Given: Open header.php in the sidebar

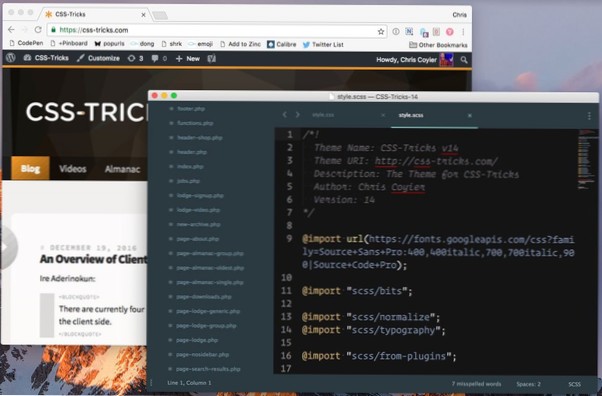Looking at the screenshot, I should [192, 152].
